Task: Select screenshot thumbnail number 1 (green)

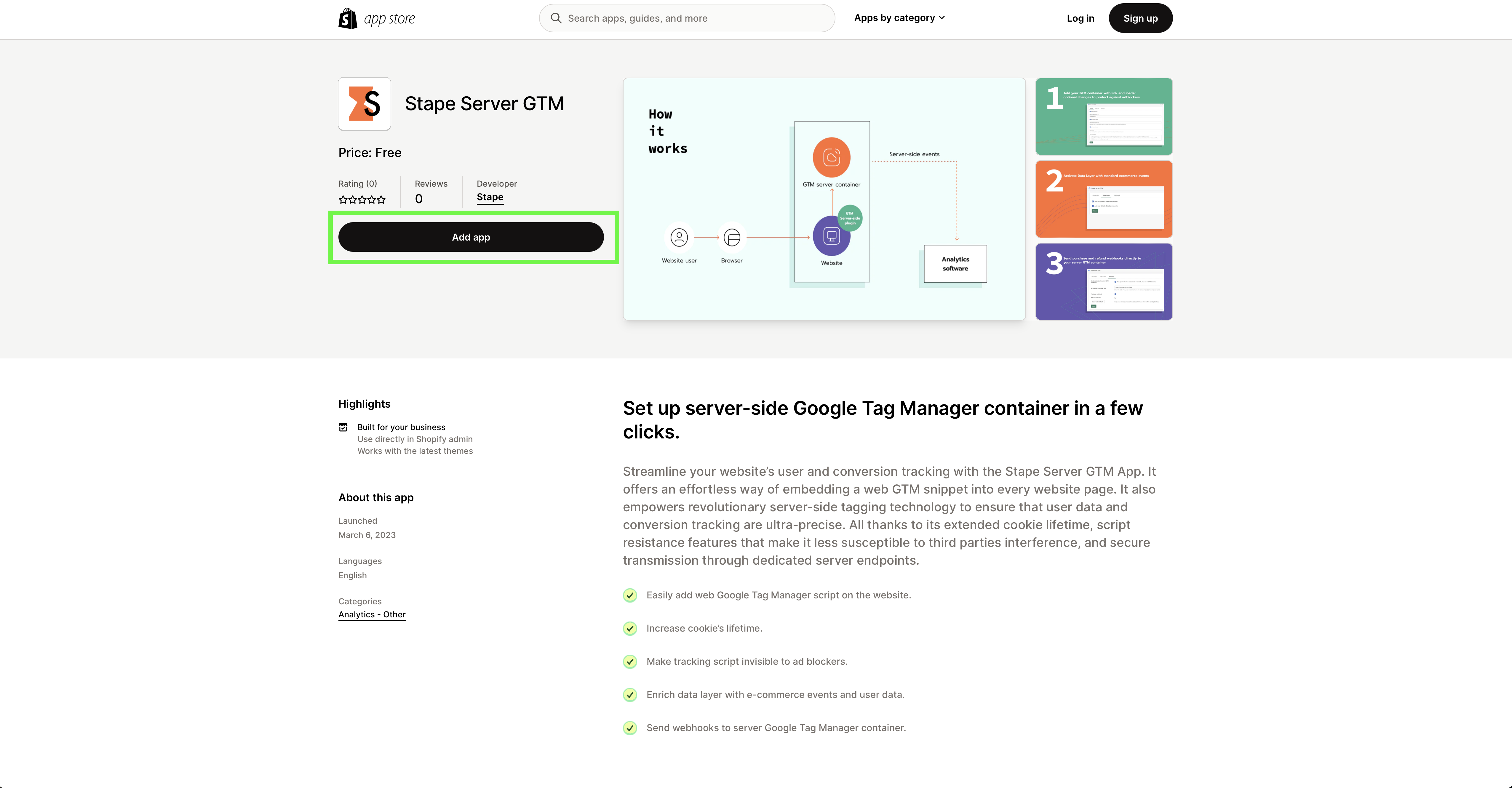Action: tap(1104, 116)
